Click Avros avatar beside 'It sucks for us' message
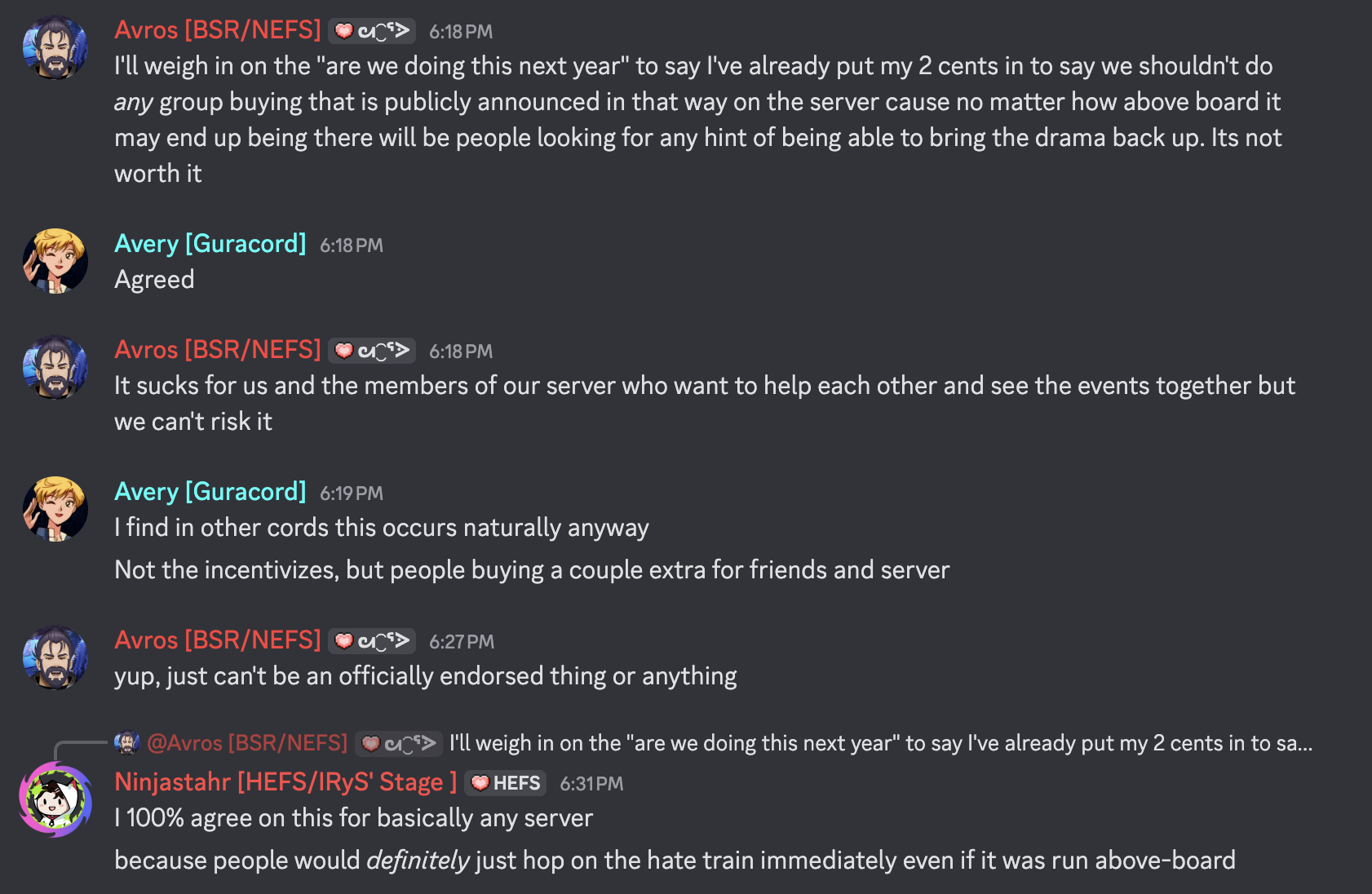 tap(55, 367)
